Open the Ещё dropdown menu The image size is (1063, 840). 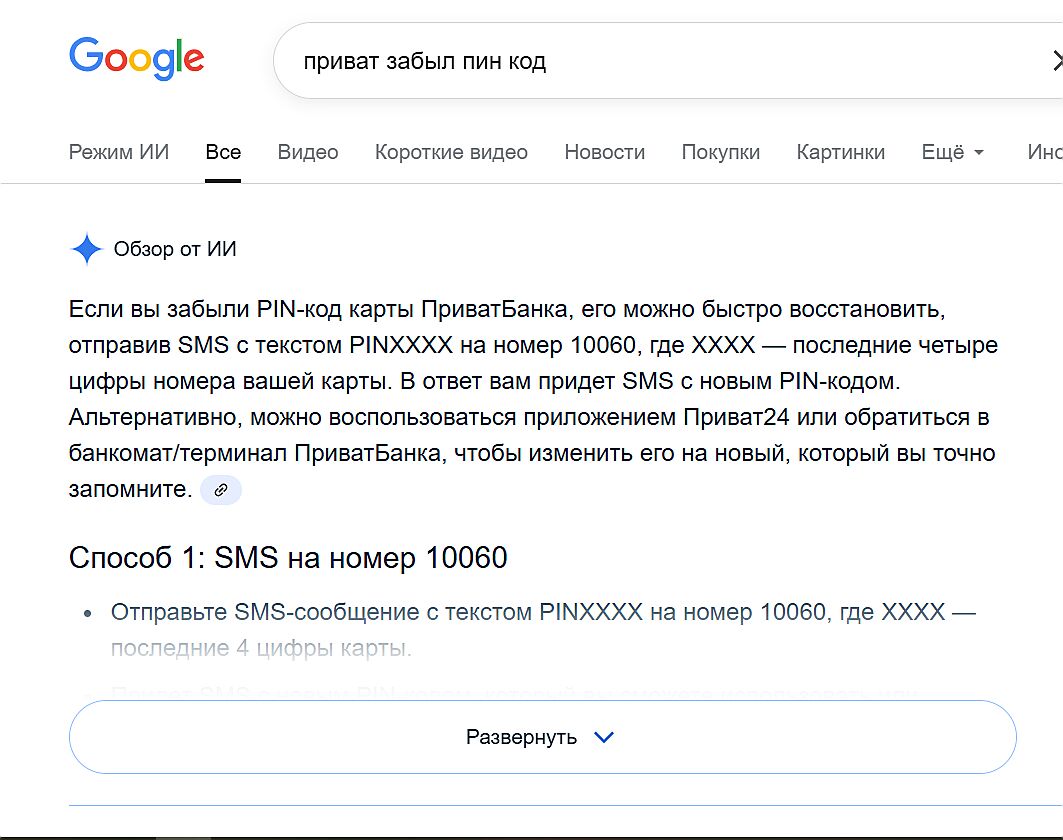coord(952,152)
